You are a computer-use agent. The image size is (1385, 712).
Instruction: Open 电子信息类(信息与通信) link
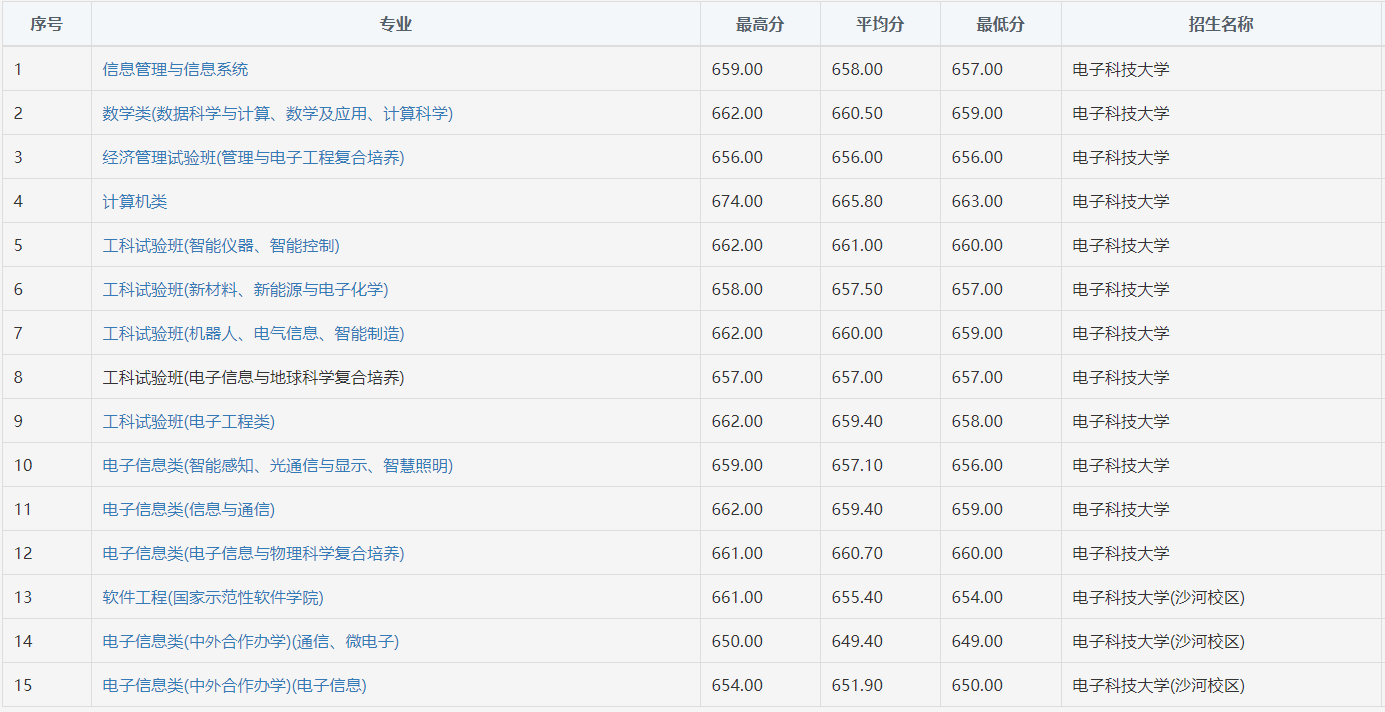point(188,509)
